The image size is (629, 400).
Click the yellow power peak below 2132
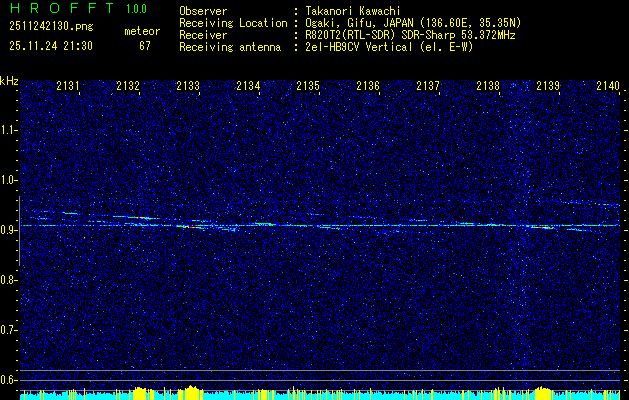point(139,393)
